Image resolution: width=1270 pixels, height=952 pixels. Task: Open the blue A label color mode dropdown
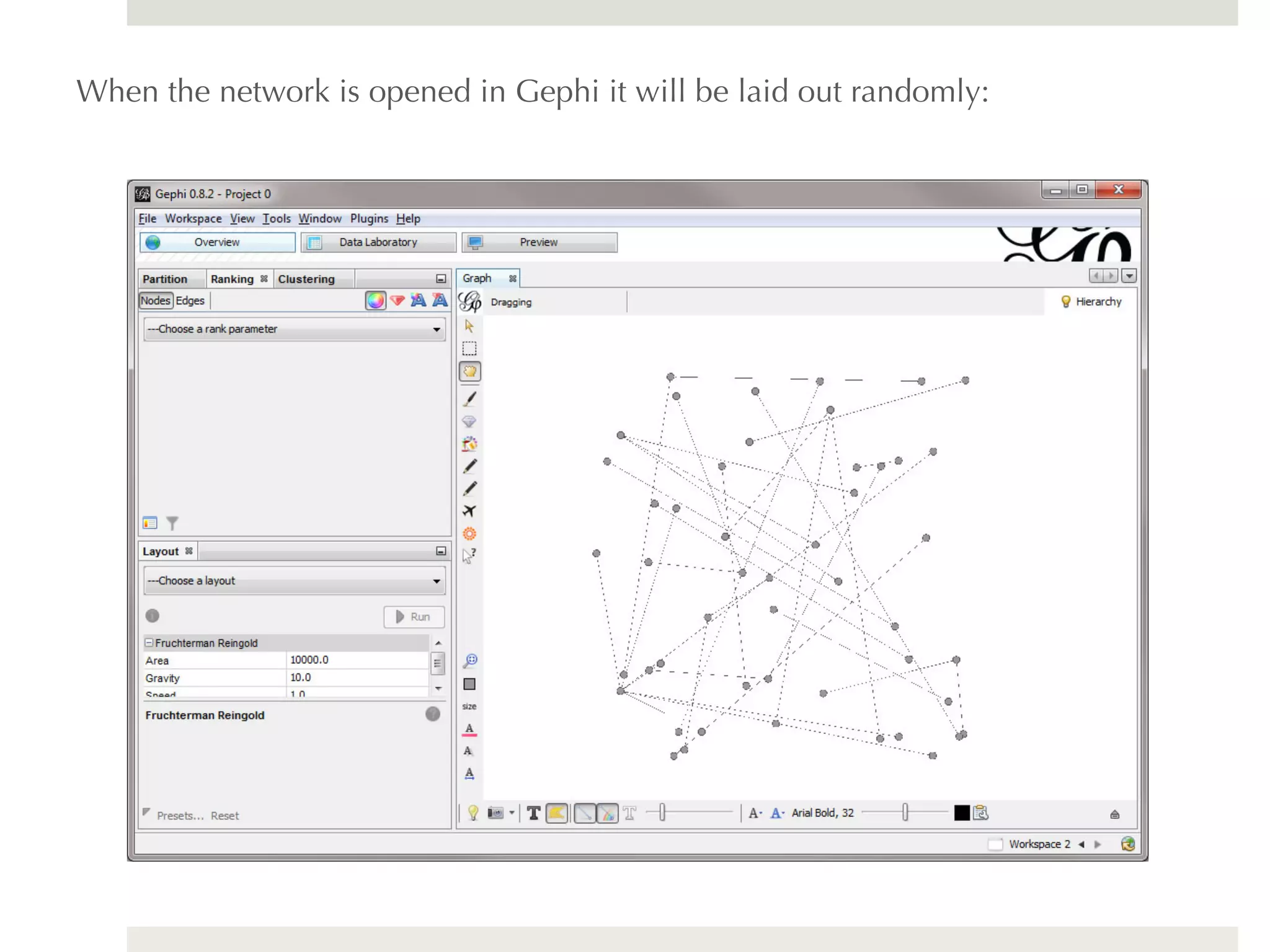click(778, 813)
